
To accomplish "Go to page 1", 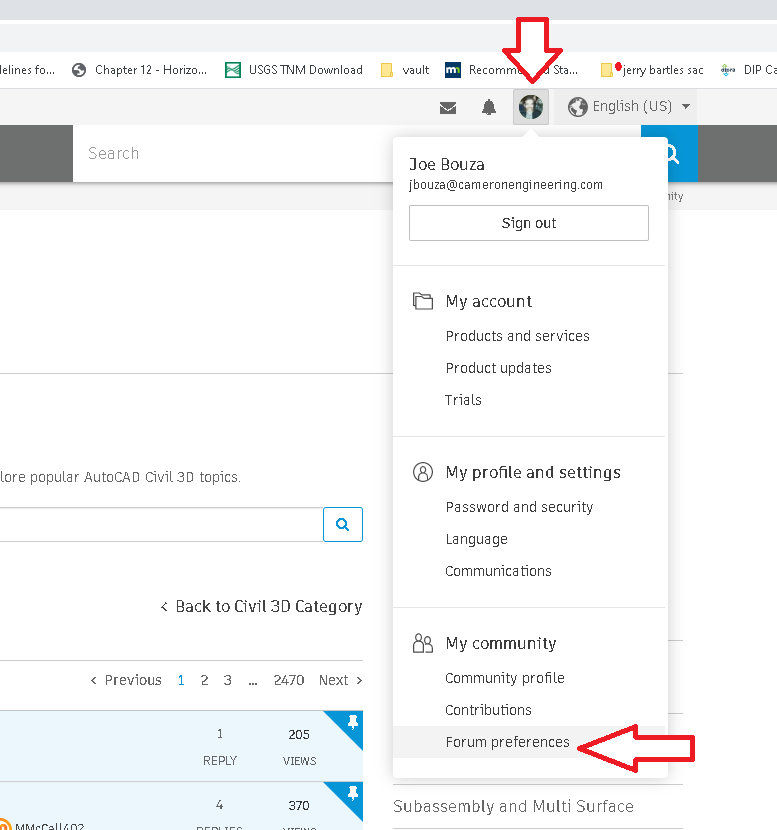I will coord(181,680).
